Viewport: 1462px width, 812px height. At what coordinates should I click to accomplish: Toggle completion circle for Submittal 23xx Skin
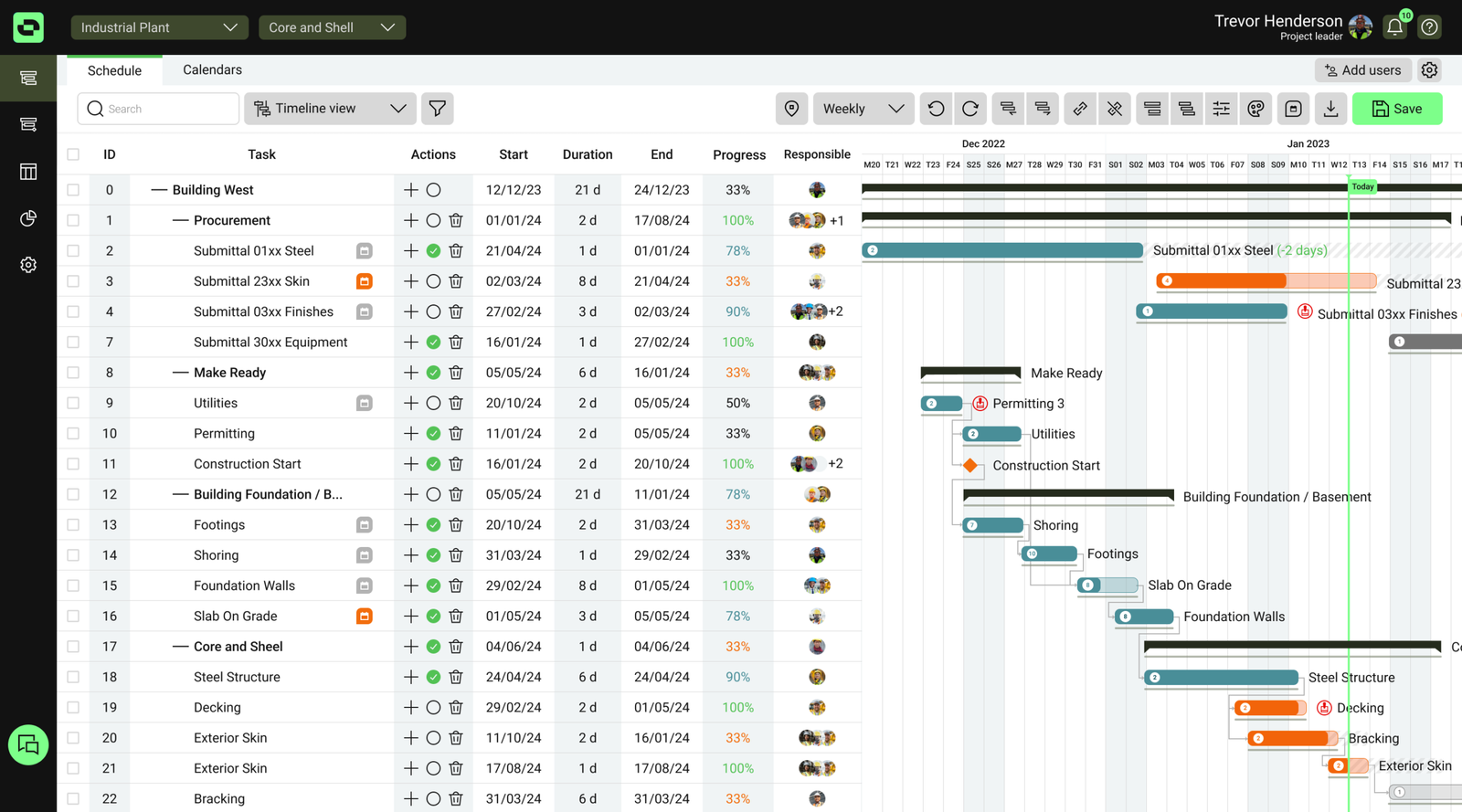point(433,281)
